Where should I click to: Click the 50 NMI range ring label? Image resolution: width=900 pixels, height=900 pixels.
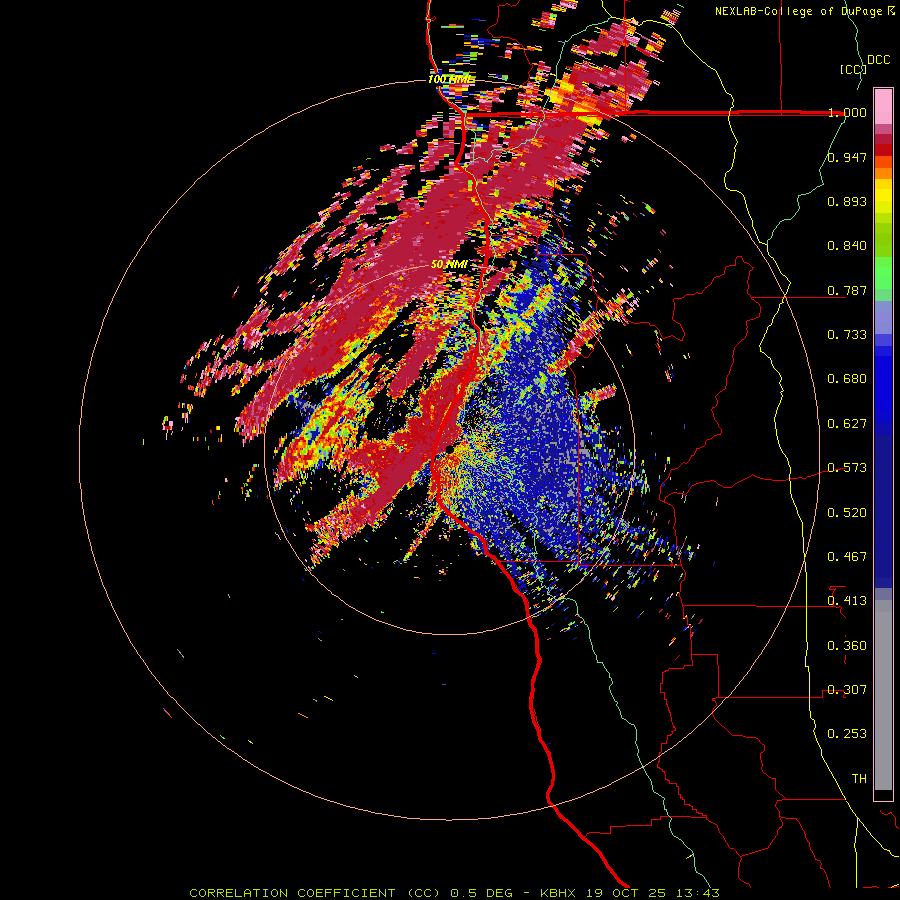pos(449,265)
